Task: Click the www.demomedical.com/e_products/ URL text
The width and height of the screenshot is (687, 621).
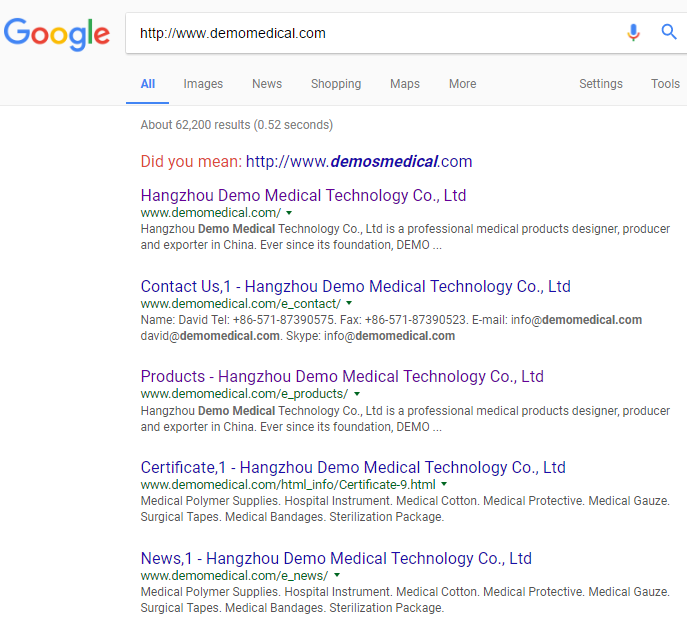Action: tap(244, 394)
